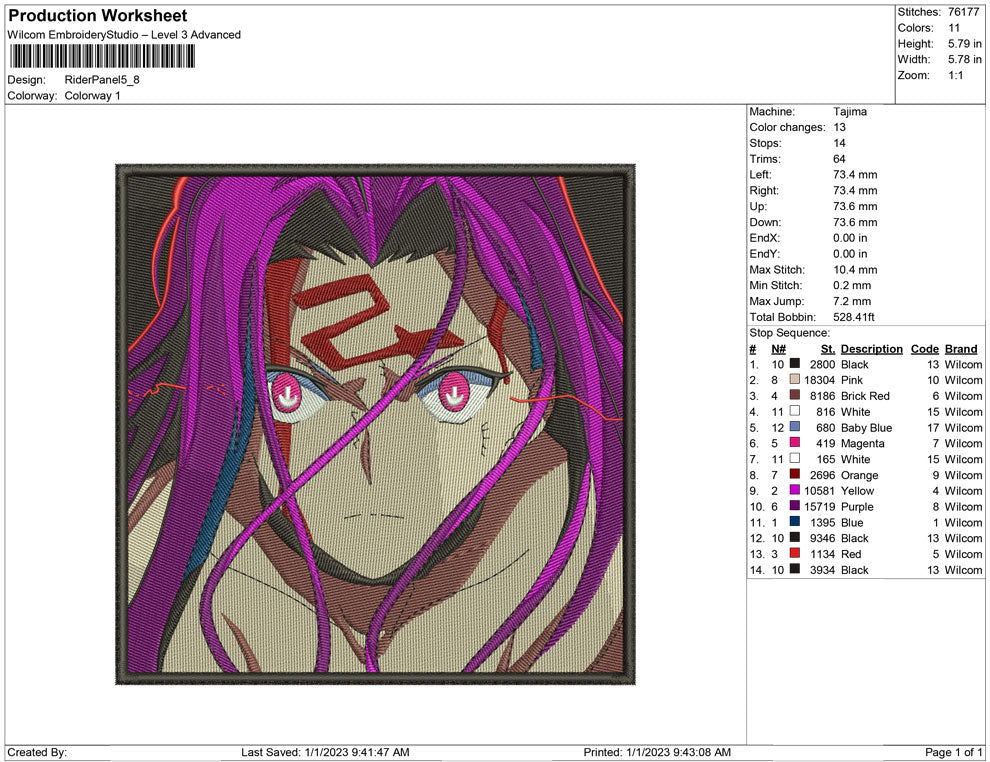Click 'Printed: 1/1/2023 9:43:08 AM' footer text

(x=657, y=752)
